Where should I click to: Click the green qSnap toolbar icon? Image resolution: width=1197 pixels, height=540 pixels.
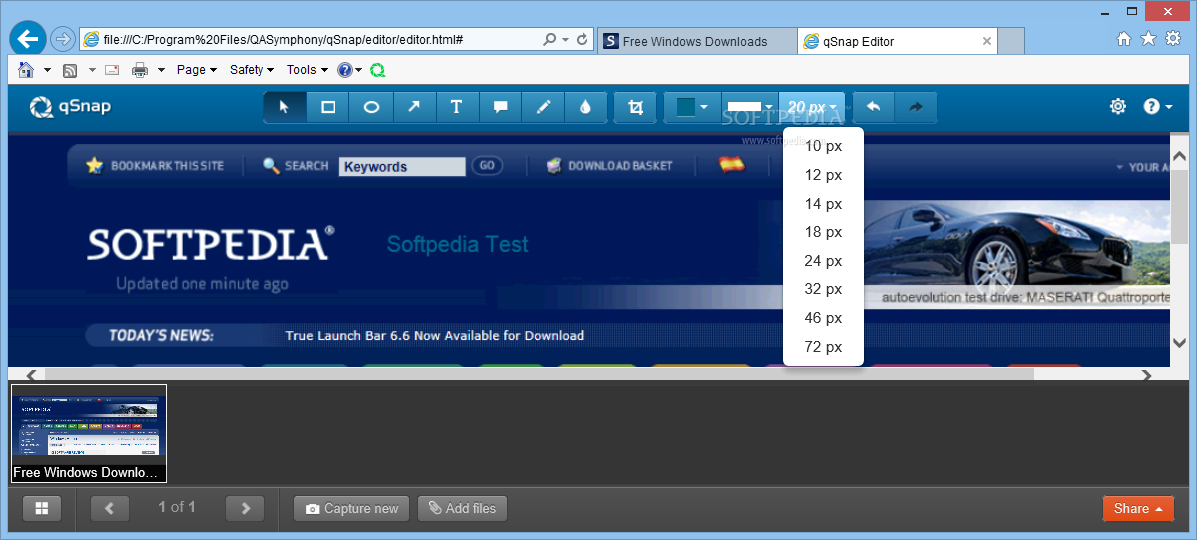click(x=377, y=70)
